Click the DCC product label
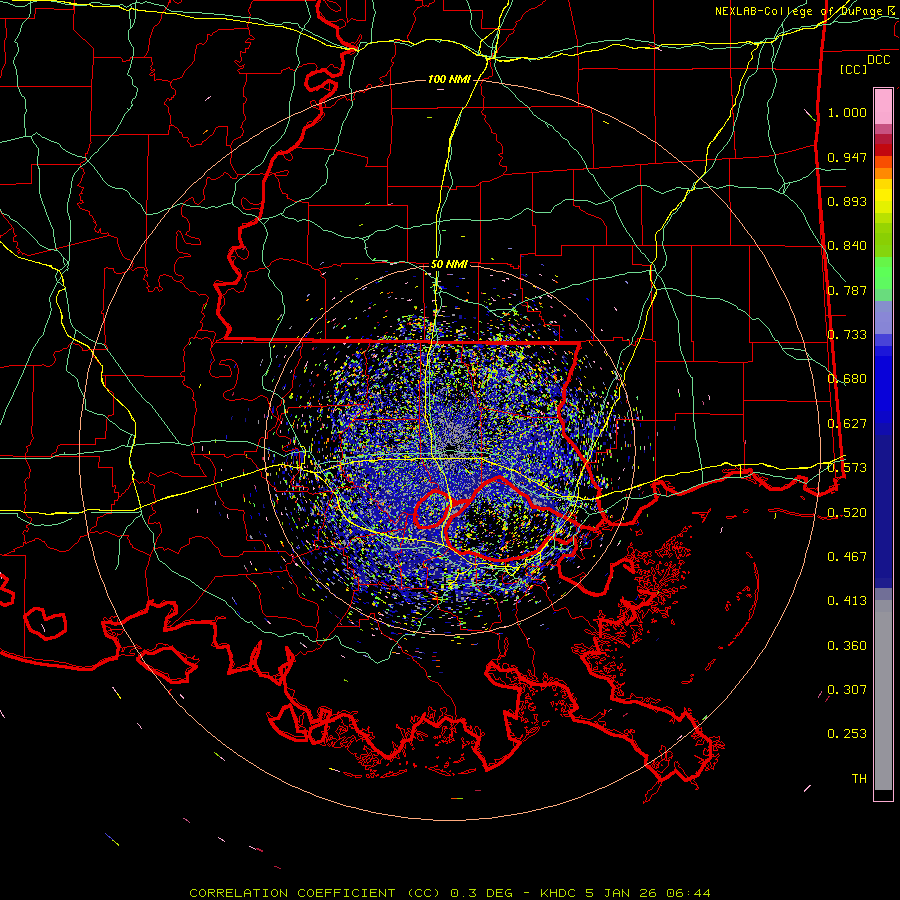 878,60
